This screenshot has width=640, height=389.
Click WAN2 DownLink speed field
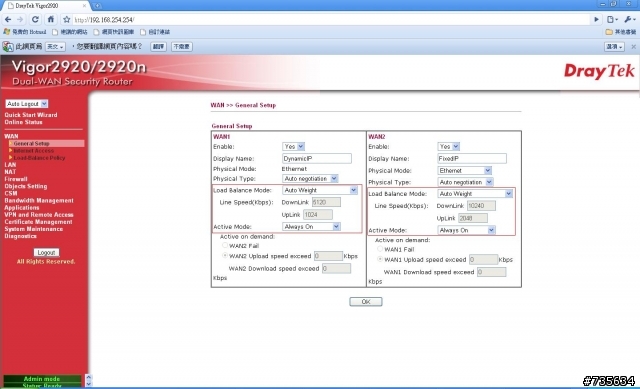pyautogui.click(x=481, y=206)
